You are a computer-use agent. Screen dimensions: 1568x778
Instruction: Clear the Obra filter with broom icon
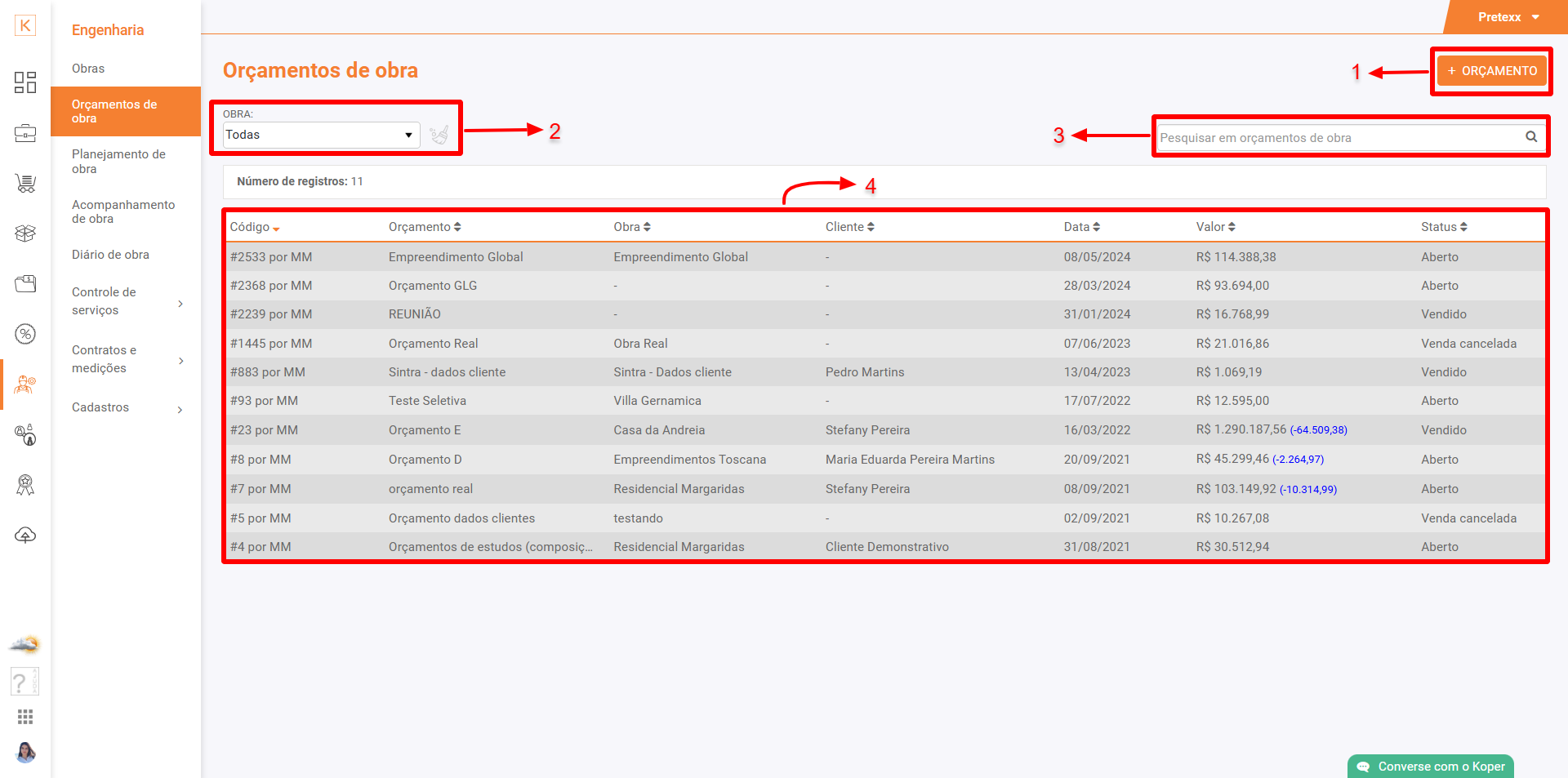click(439, 135)
